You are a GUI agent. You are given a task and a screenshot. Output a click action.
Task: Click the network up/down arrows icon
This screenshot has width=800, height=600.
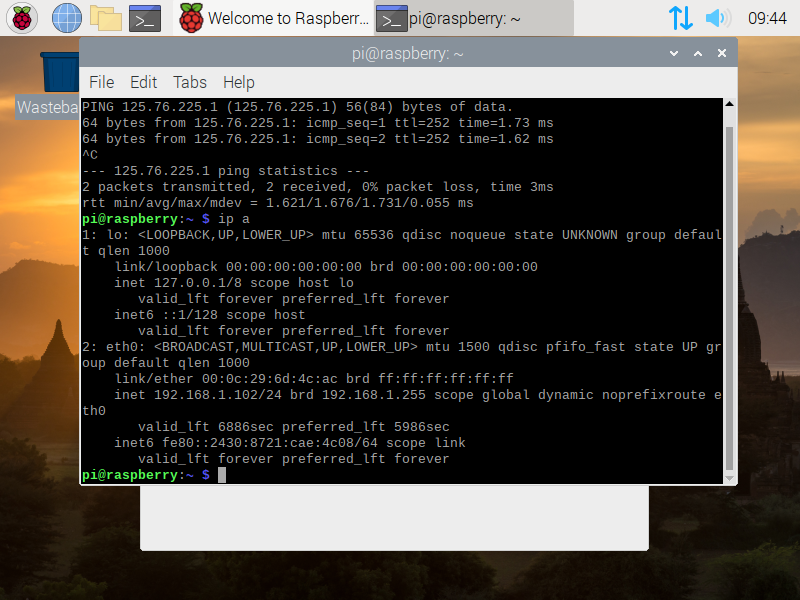tap(680, 17)
